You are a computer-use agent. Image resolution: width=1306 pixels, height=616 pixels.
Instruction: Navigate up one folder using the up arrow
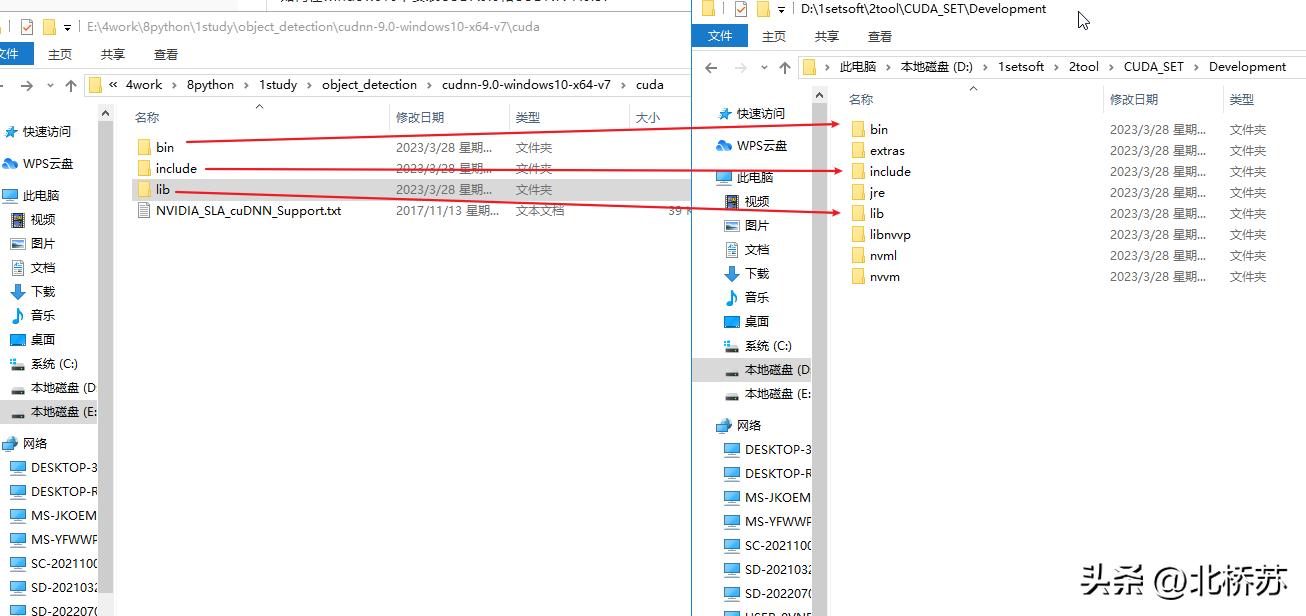click(786, 66)
